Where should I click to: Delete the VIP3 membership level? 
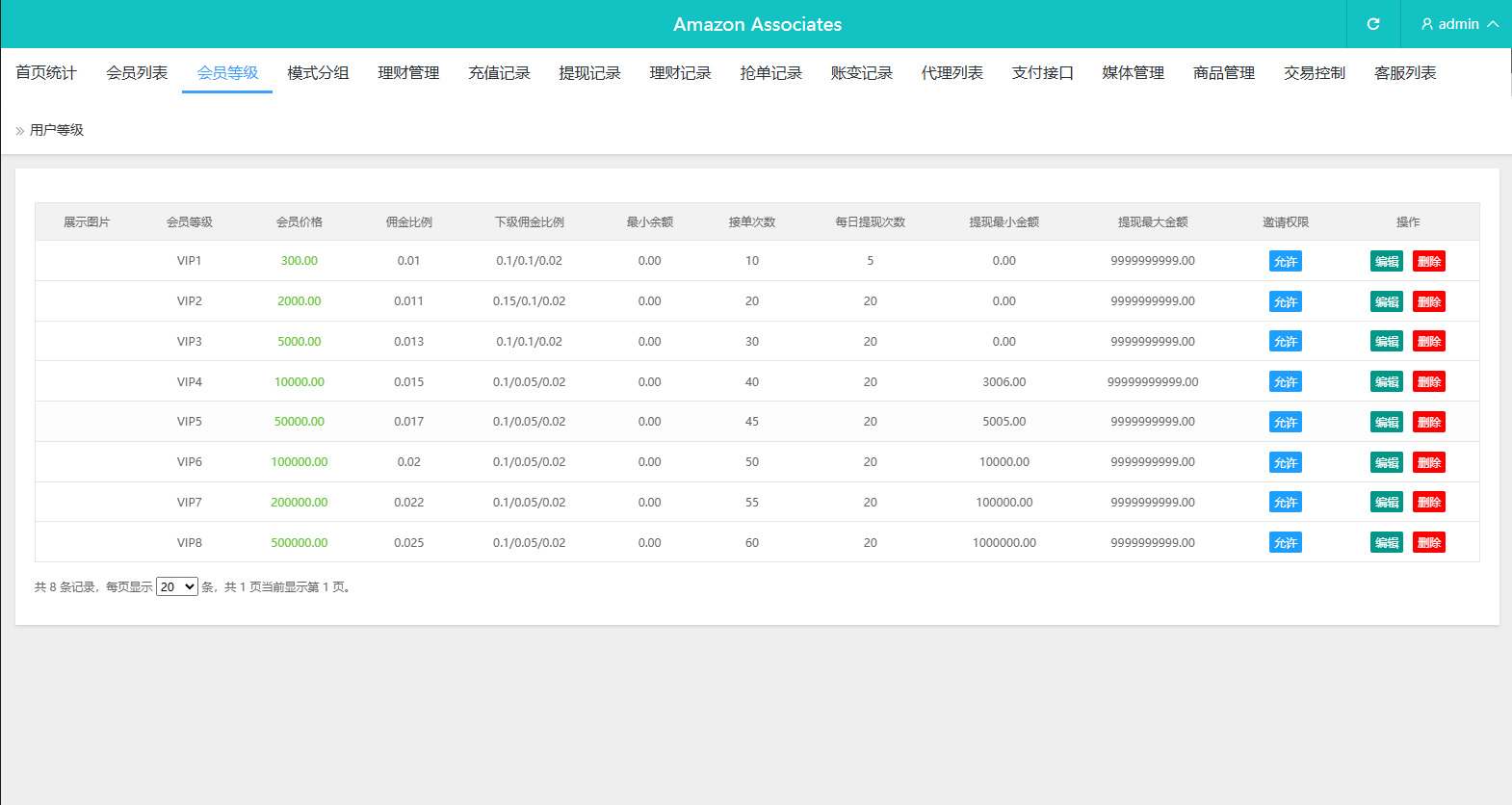[1428, 342]
